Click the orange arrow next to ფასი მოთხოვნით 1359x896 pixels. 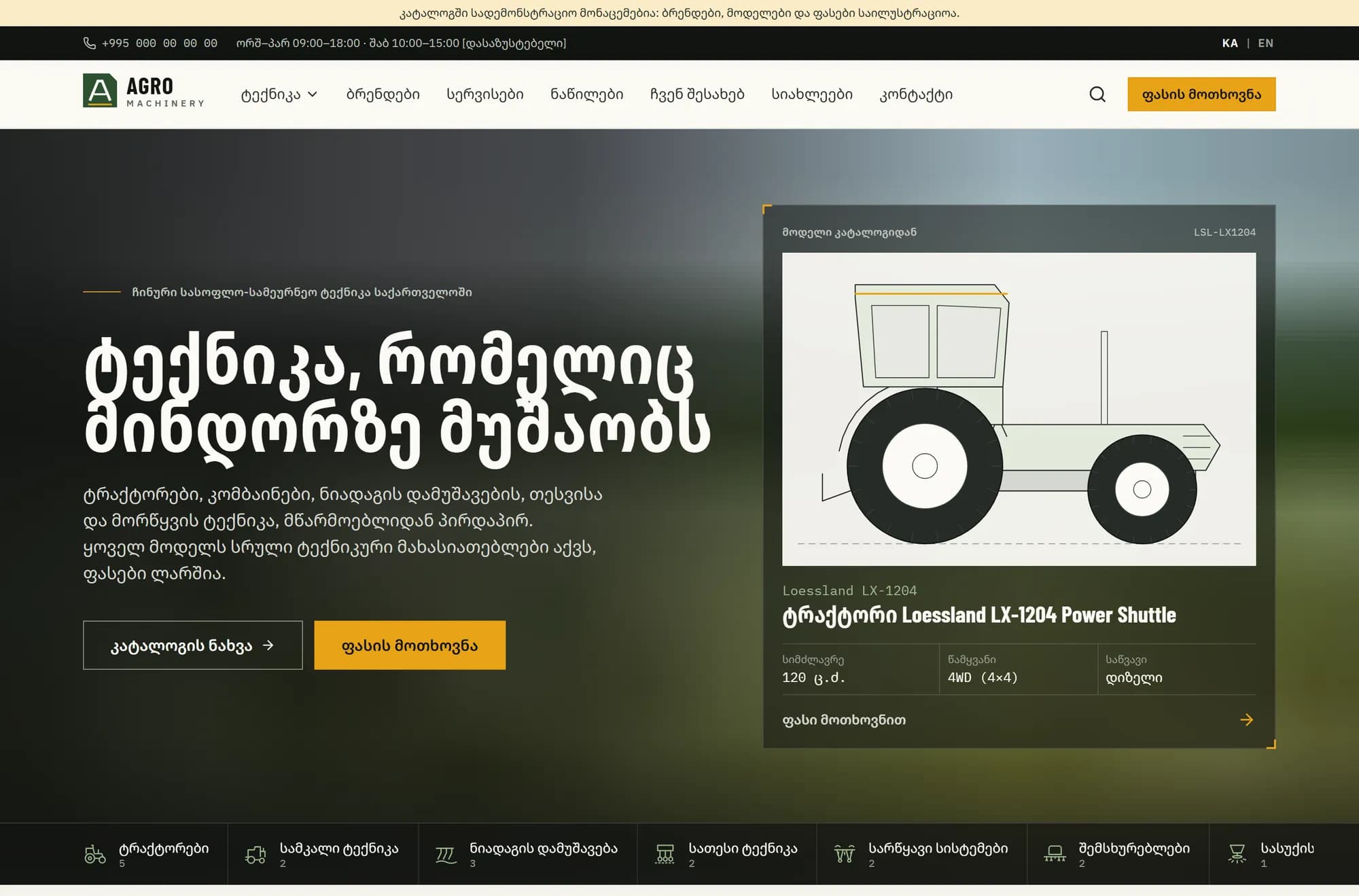tap(1247, 719)
